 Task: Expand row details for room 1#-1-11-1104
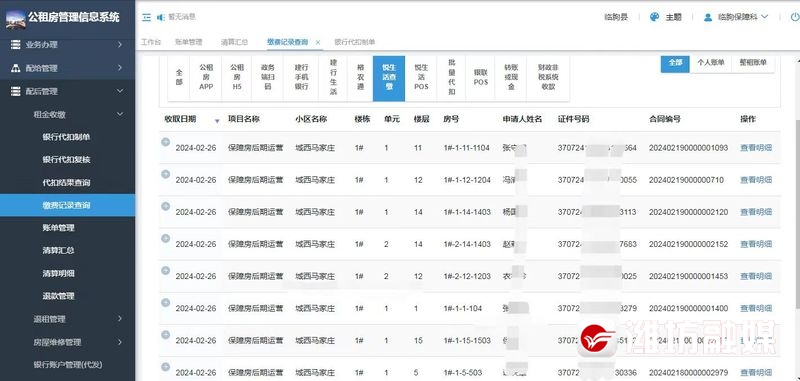pyautogui.click(x=165, y=142)
